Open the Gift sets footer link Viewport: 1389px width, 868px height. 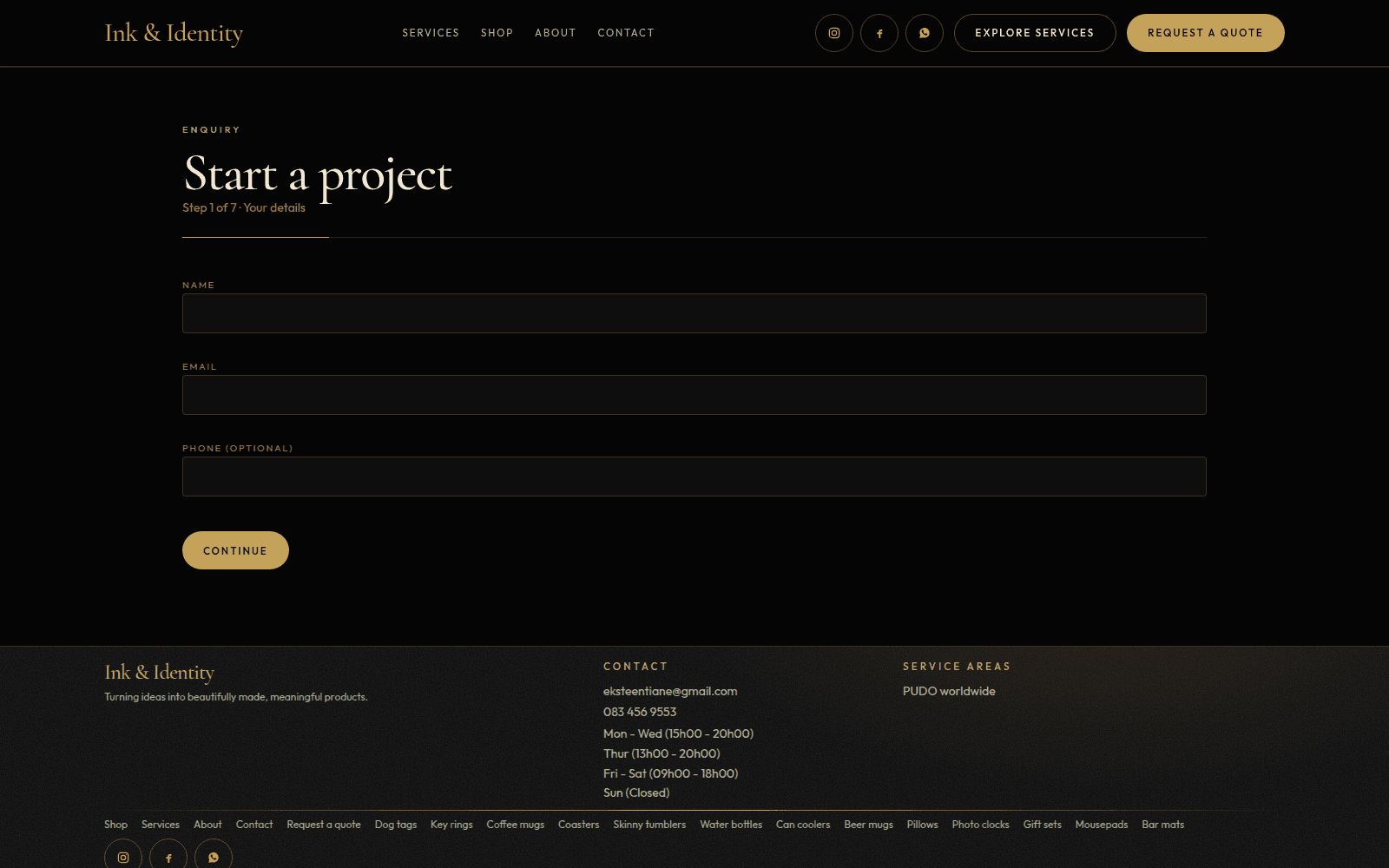coord(1042,825)
